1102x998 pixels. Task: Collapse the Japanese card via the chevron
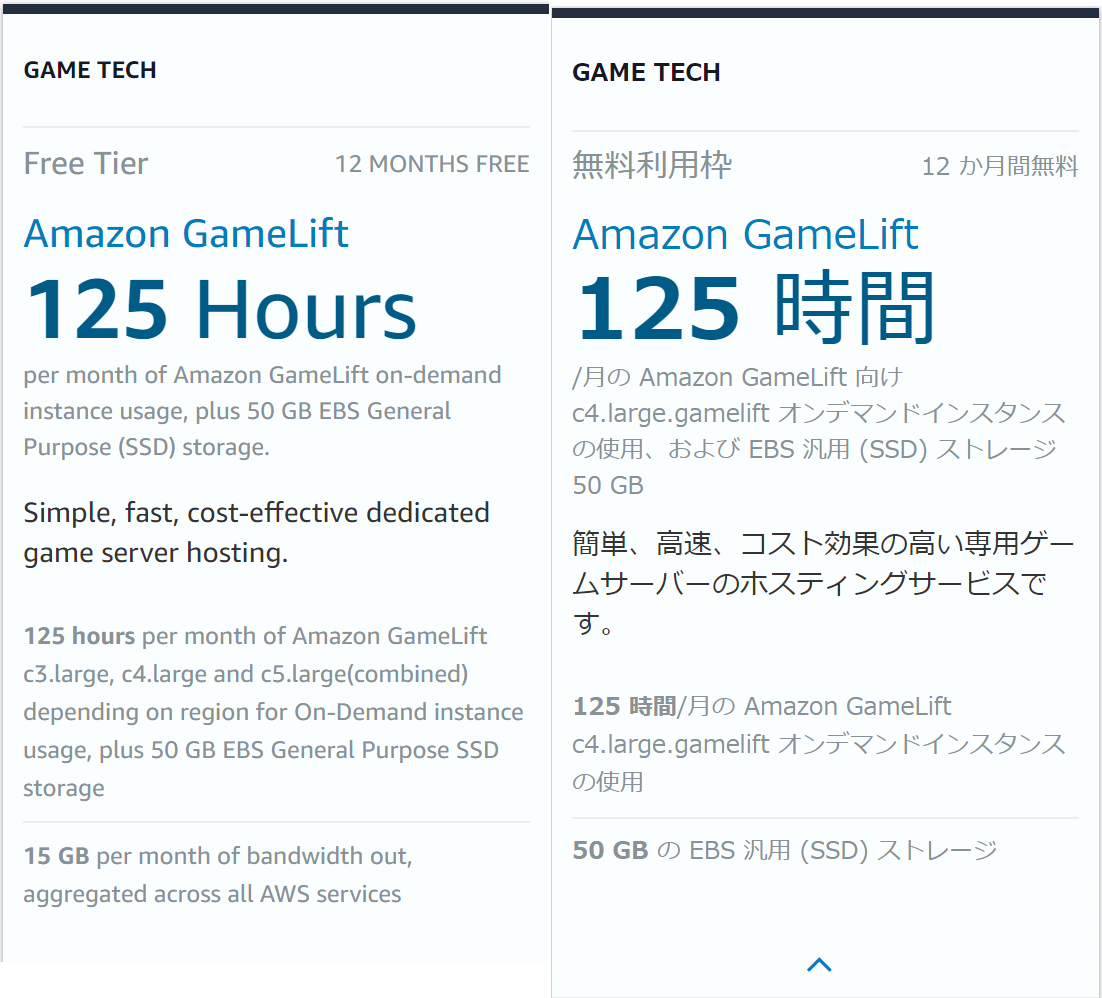click(x=819, y=964)
